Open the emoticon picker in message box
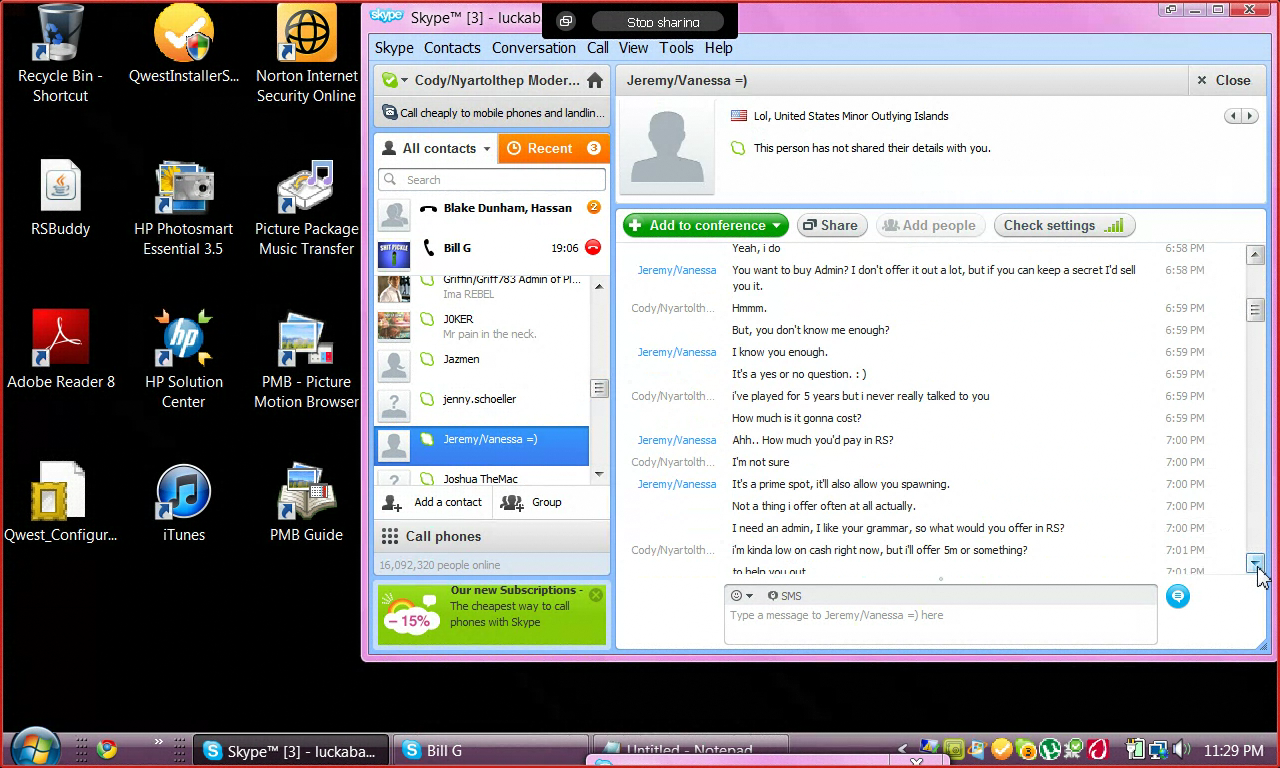 coord(741,595)
